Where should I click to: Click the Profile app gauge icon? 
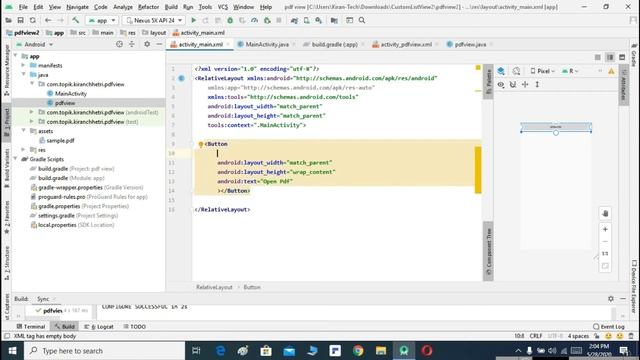click(x=255, y=20)
